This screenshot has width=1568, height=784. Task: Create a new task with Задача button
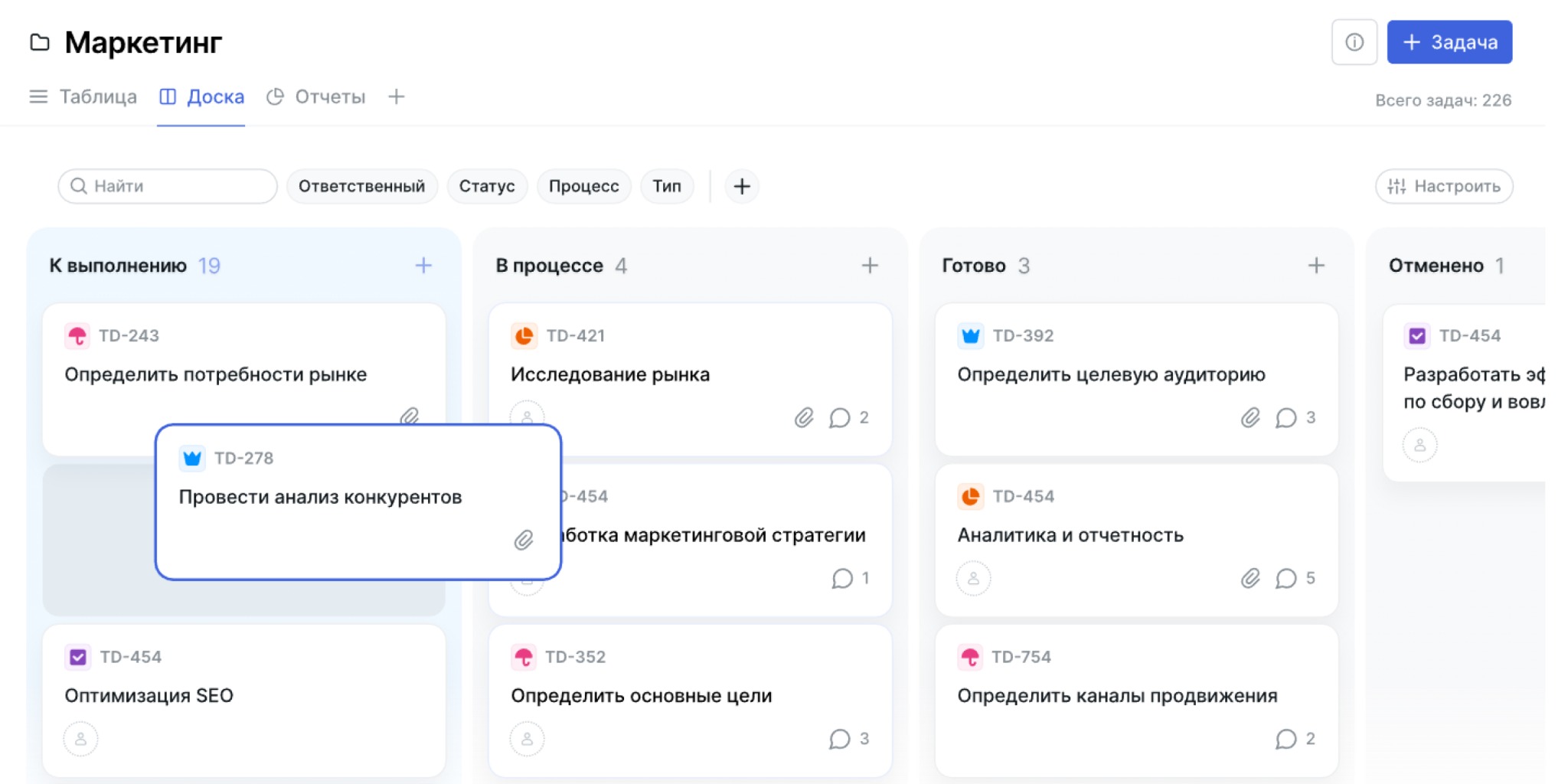[x=1449, y=42]
